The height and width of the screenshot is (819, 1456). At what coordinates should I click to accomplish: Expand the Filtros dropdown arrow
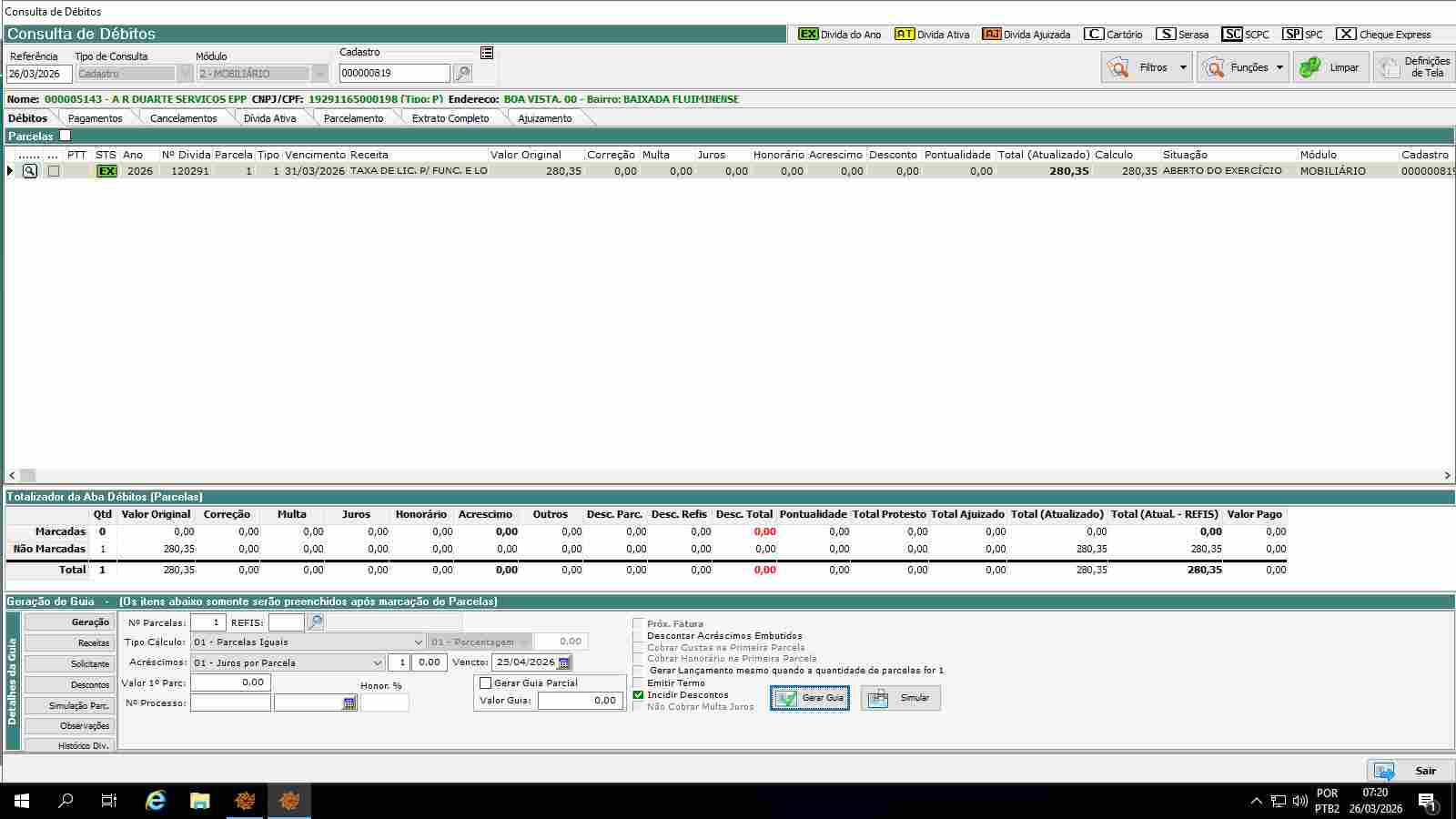[x=1183, y=67]
